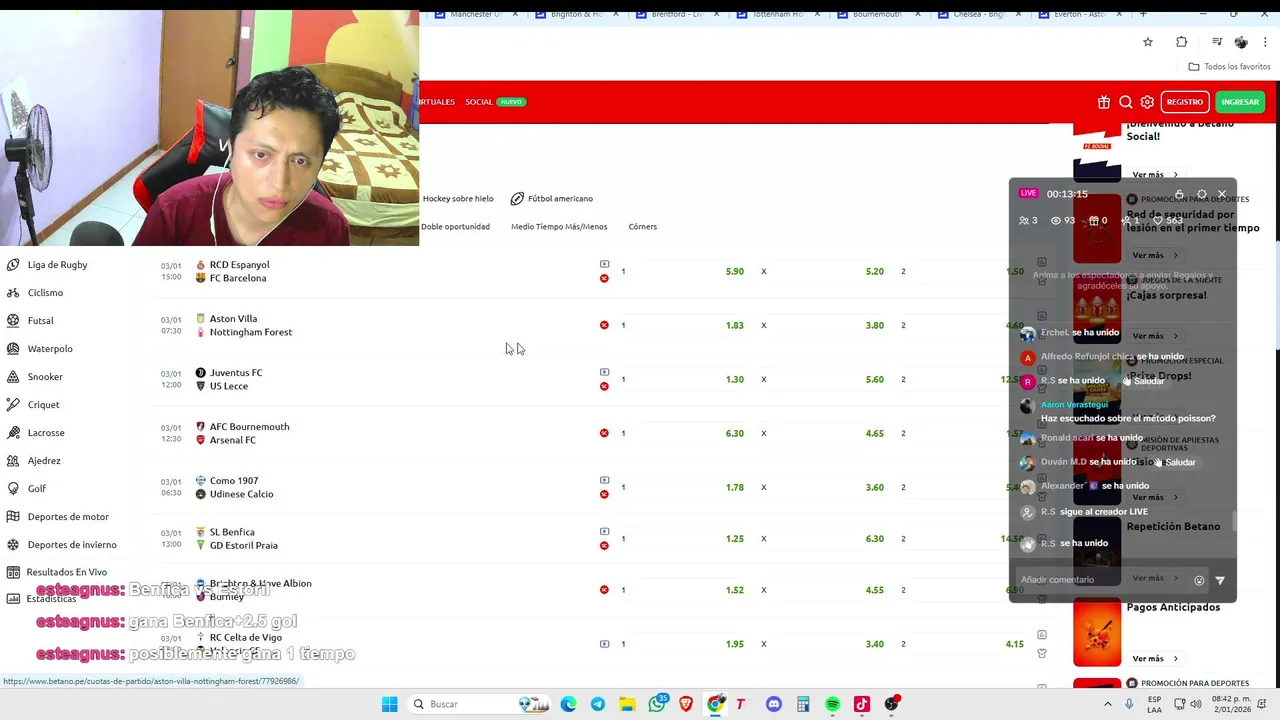Open Waterpolo in sports sidebar
1280x720 pixels.
click(x=50, y=349)
